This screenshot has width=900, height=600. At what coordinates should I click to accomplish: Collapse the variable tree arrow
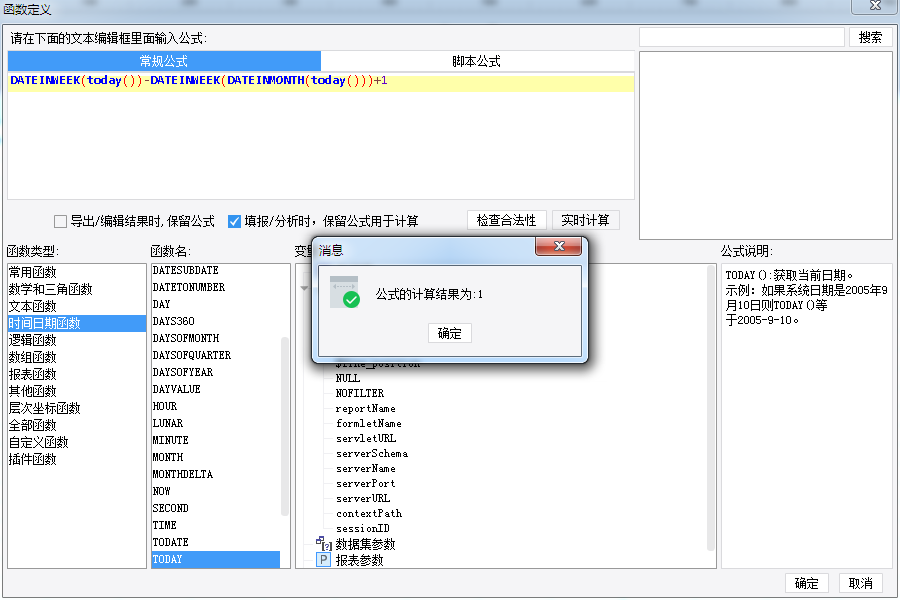304,288
